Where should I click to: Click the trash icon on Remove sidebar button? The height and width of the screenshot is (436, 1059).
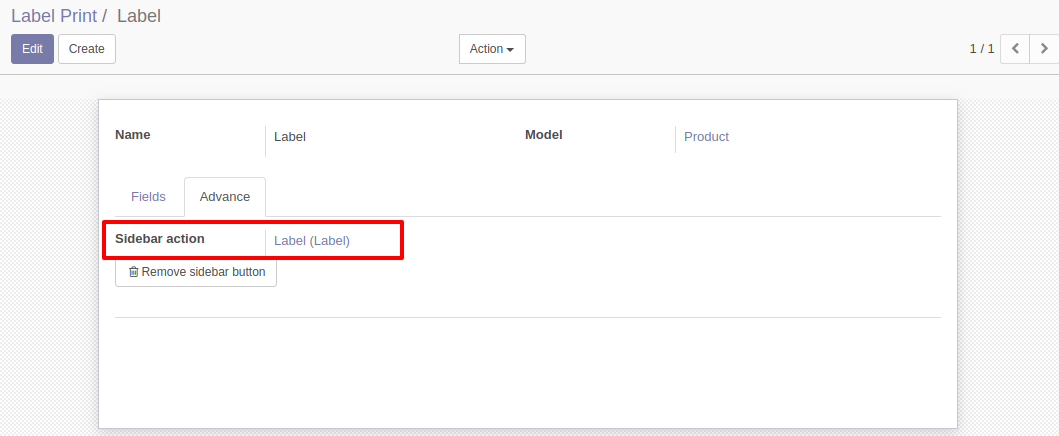(x=134, y=272)
